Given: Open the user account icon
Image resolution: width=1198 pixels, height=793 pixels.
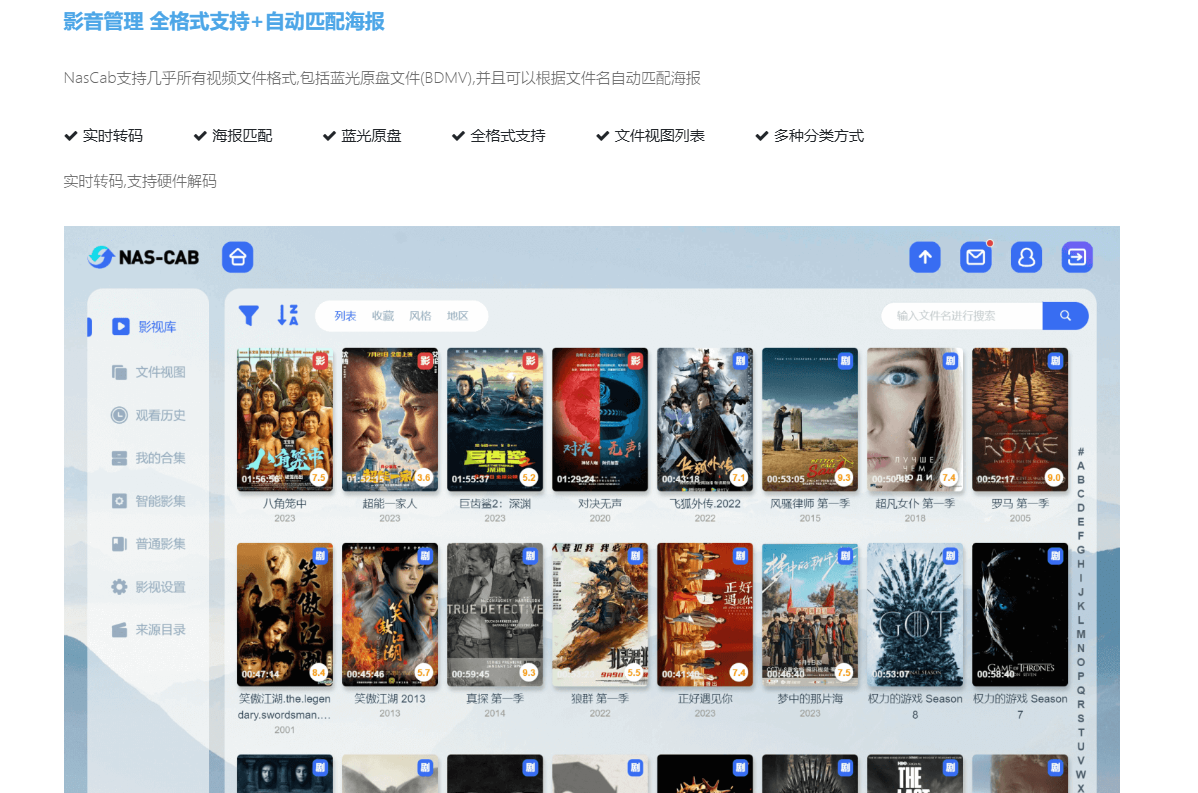Looking at the screenshot, I should [1026, 257].
